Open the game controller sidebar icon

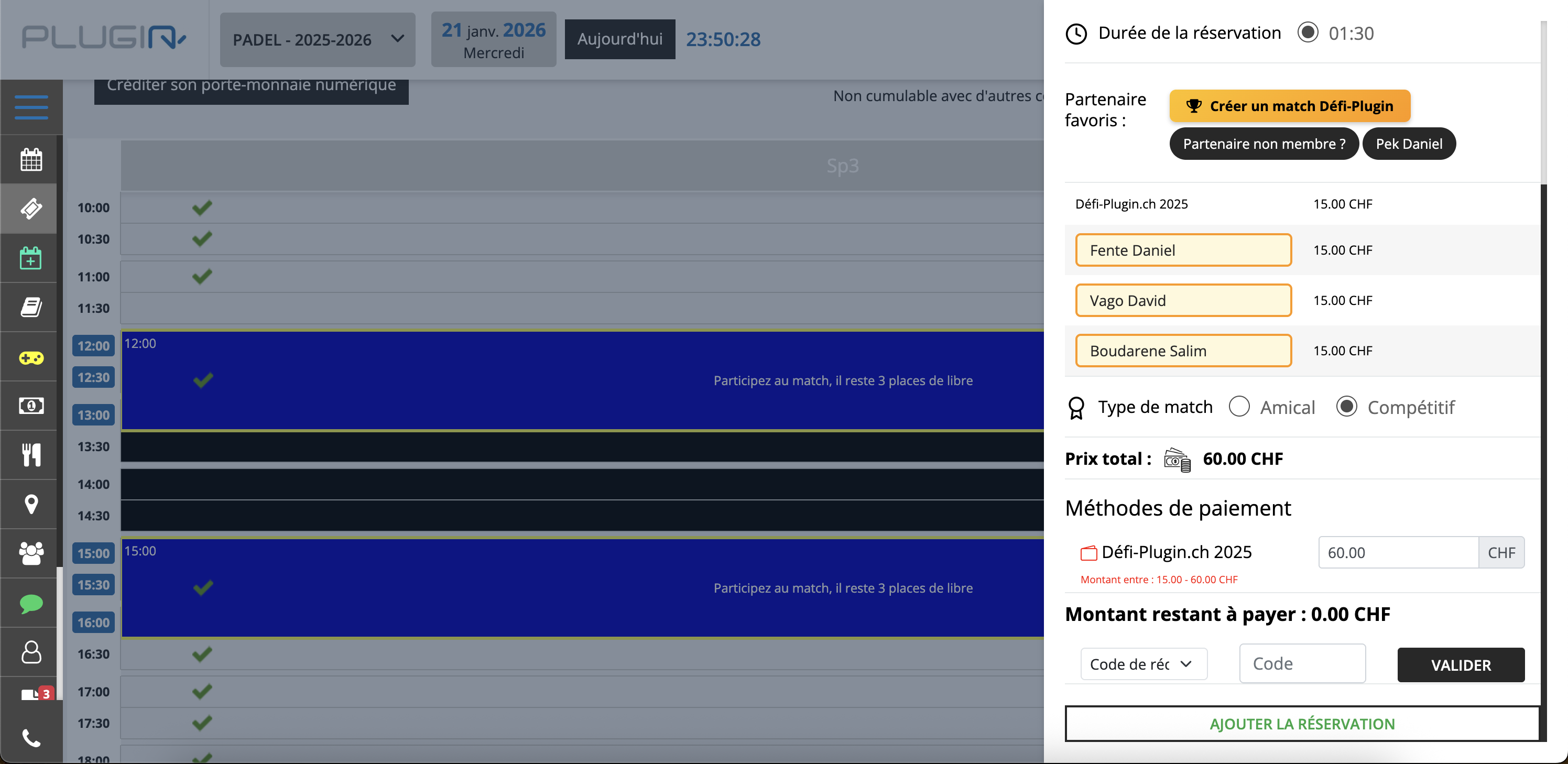(31, 357)
